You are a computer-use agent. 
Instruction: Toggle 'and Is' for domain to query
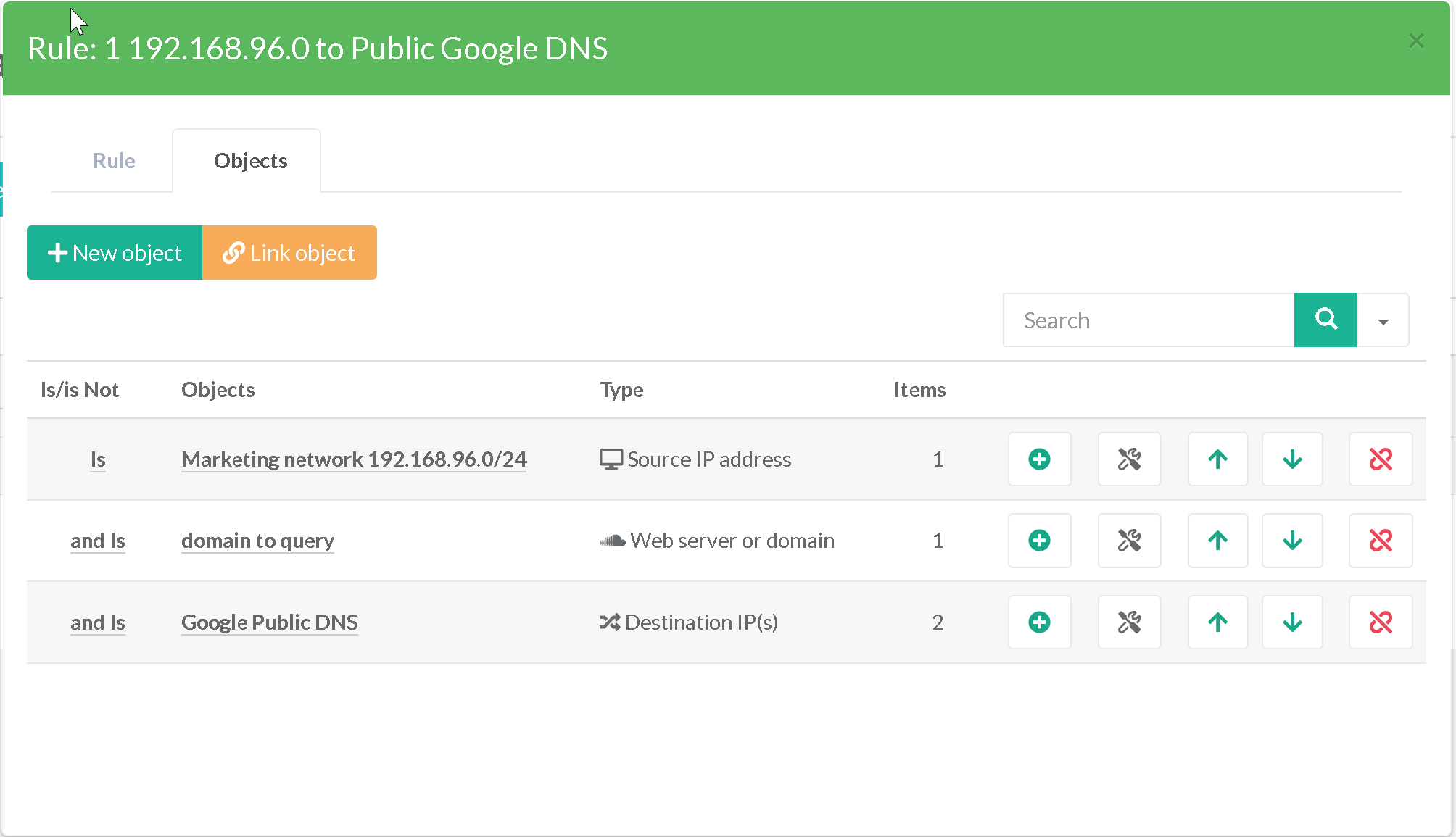pyautogui.click(x=98, y=541)
